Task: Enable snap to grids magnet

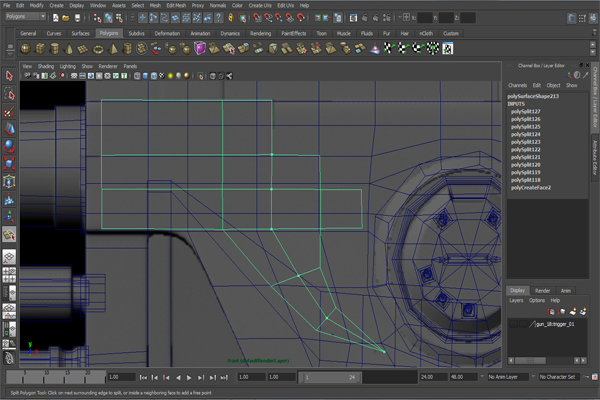Action: pyautogui.click(x=257, y=18)
